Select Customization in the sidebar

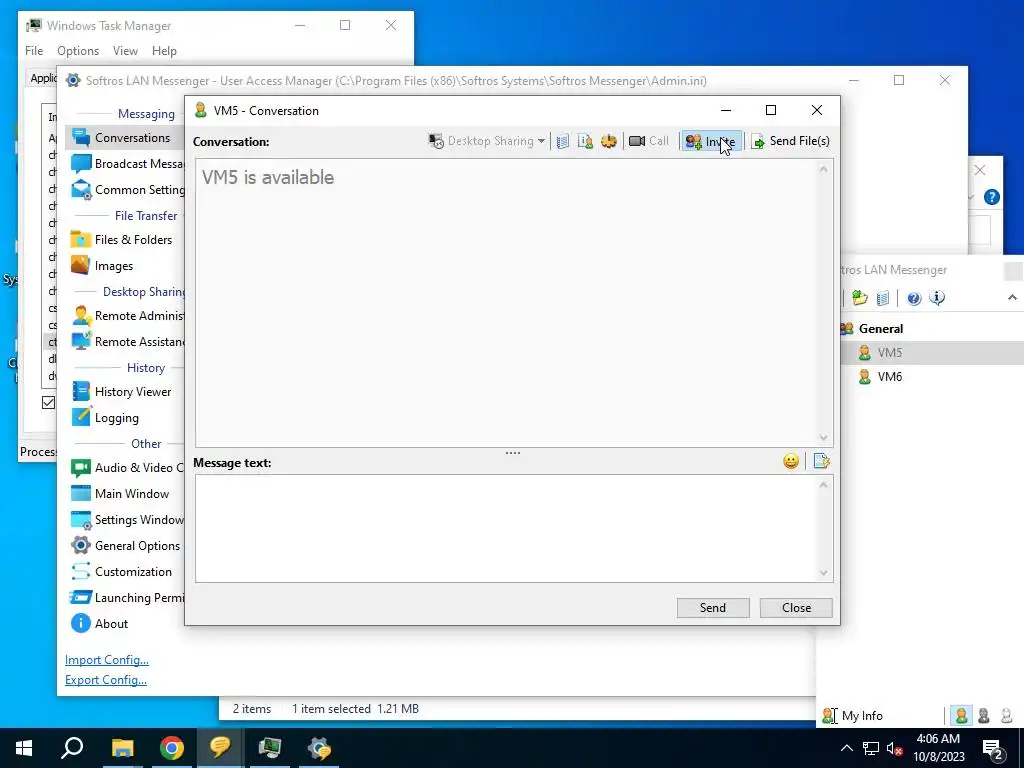pos(121,572)
